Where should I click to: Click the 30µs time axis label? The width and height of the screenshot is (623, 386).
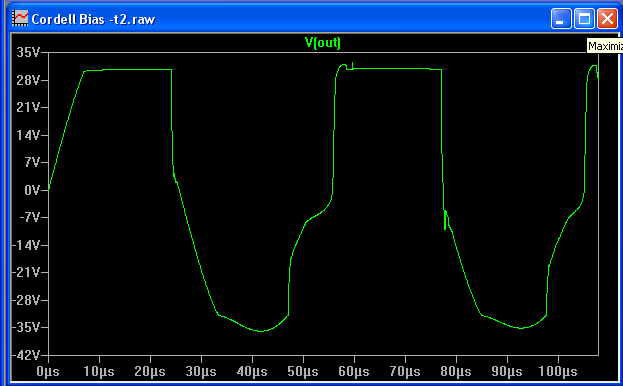coord(201,372)
